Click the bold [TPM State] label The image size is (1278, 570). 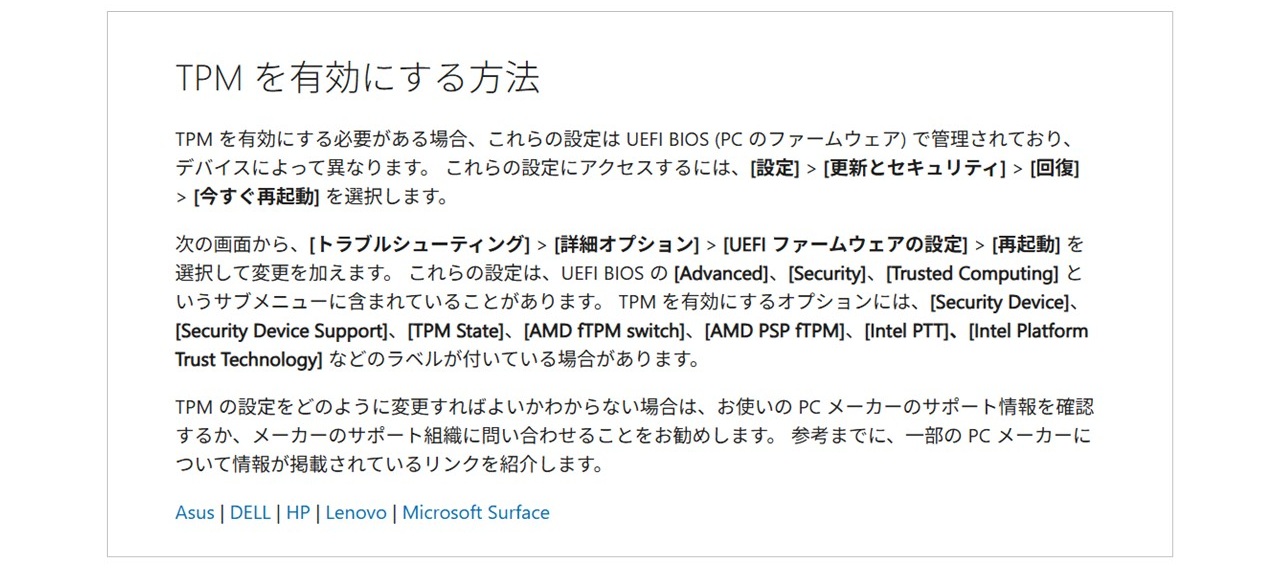[459, 331]
